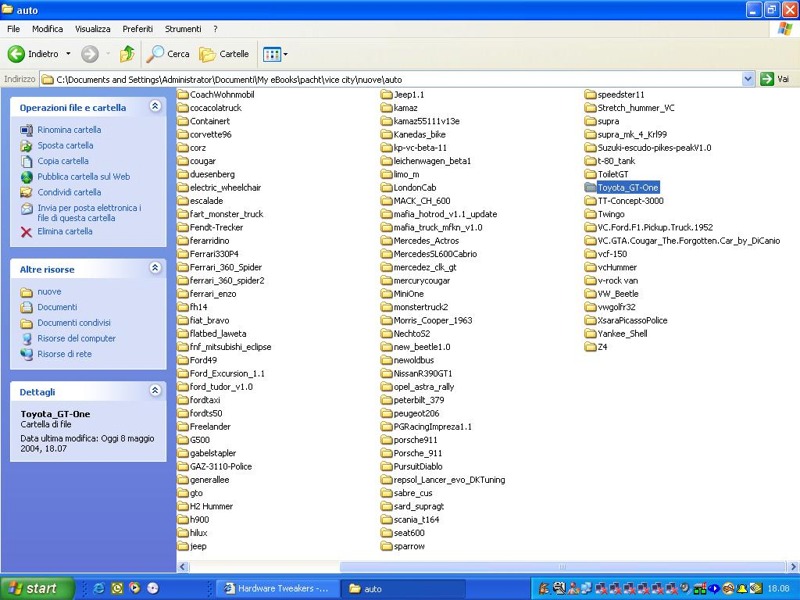Select the sparrow folder icon

click(x=386, y=546)
